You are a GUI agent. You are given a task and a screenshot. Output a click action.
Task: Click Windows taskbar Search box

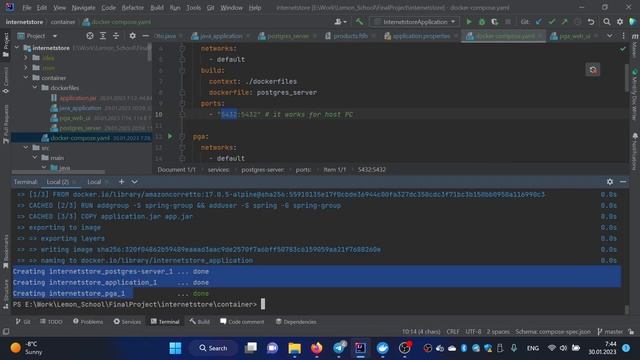[213, 348]
